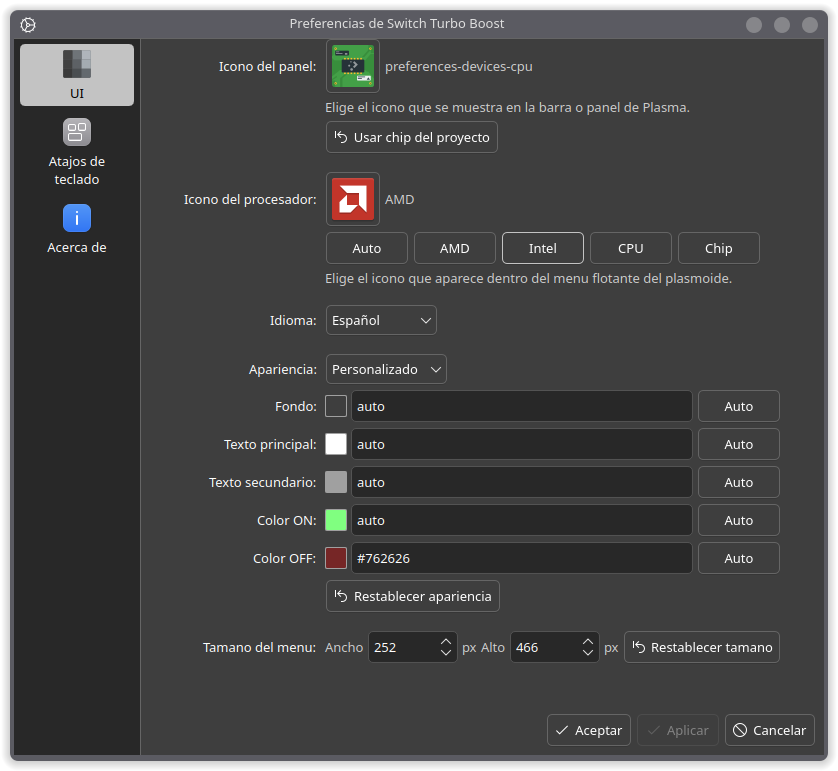Decrease the Alto value with down arrow

click(x=588, y=653)
